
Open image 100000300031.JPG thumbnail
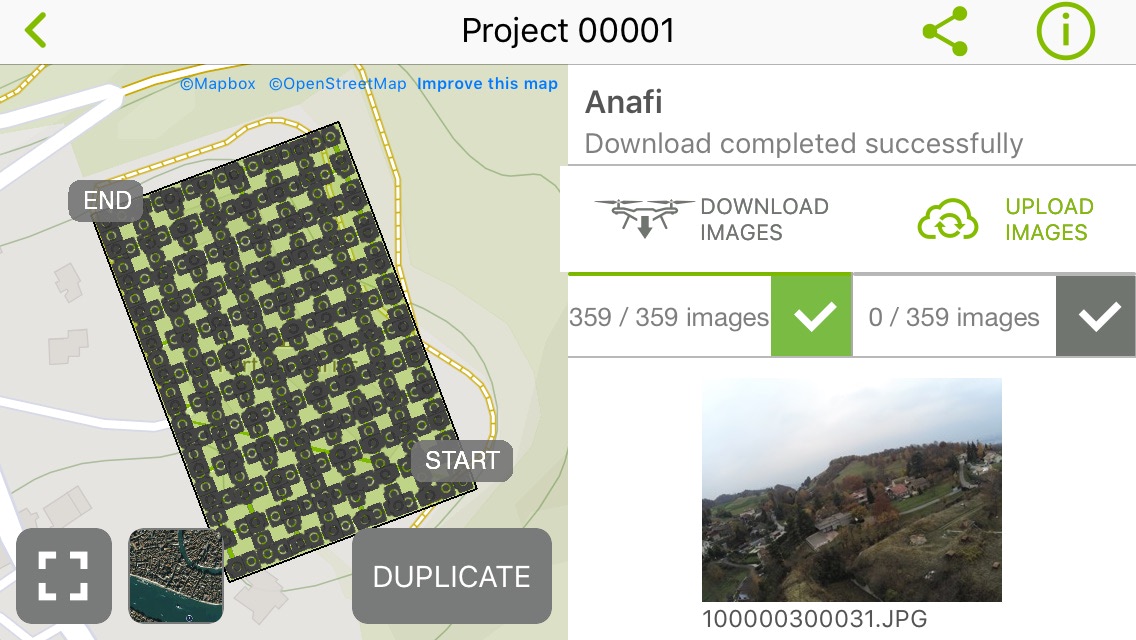(x=852, y=488)
